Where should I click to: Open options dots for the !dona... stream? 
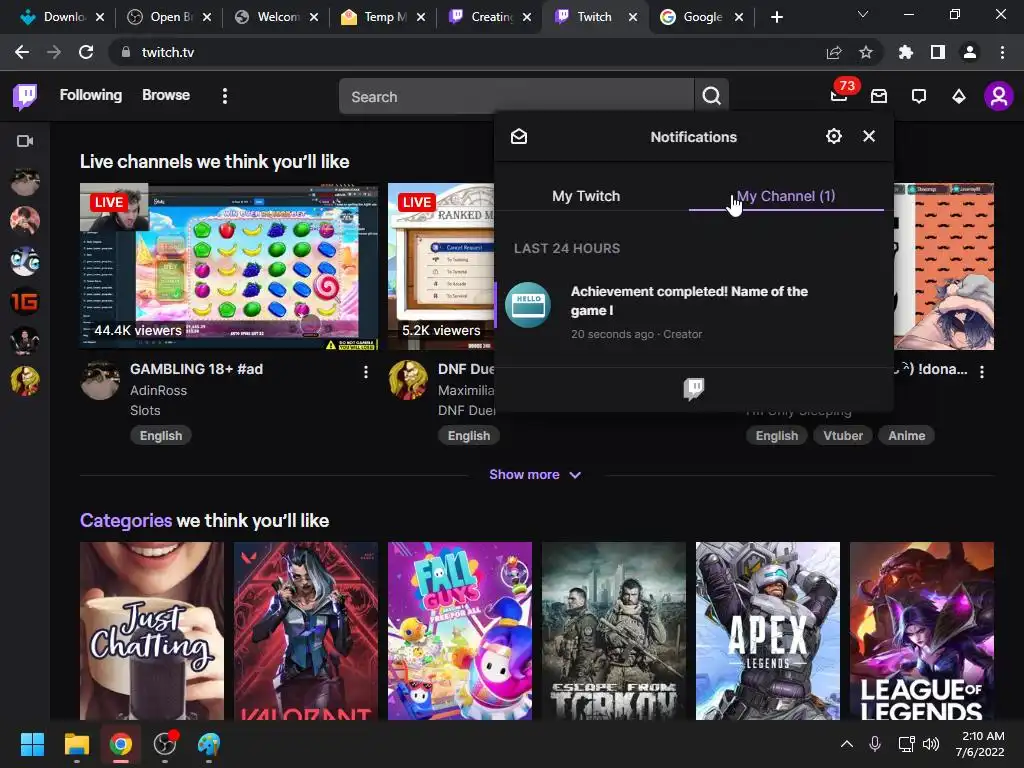point(982,372)
